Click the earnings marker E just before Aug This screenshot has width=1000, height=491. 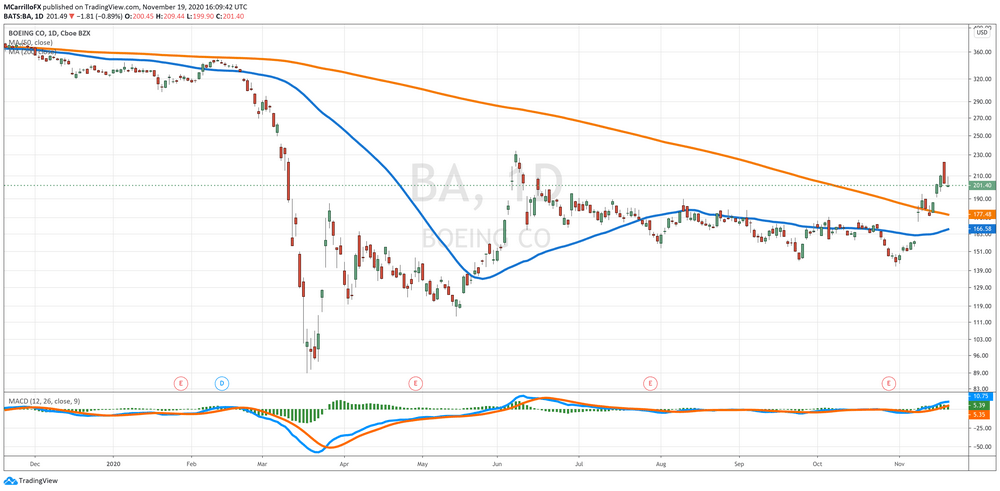(x=650, y=383)
